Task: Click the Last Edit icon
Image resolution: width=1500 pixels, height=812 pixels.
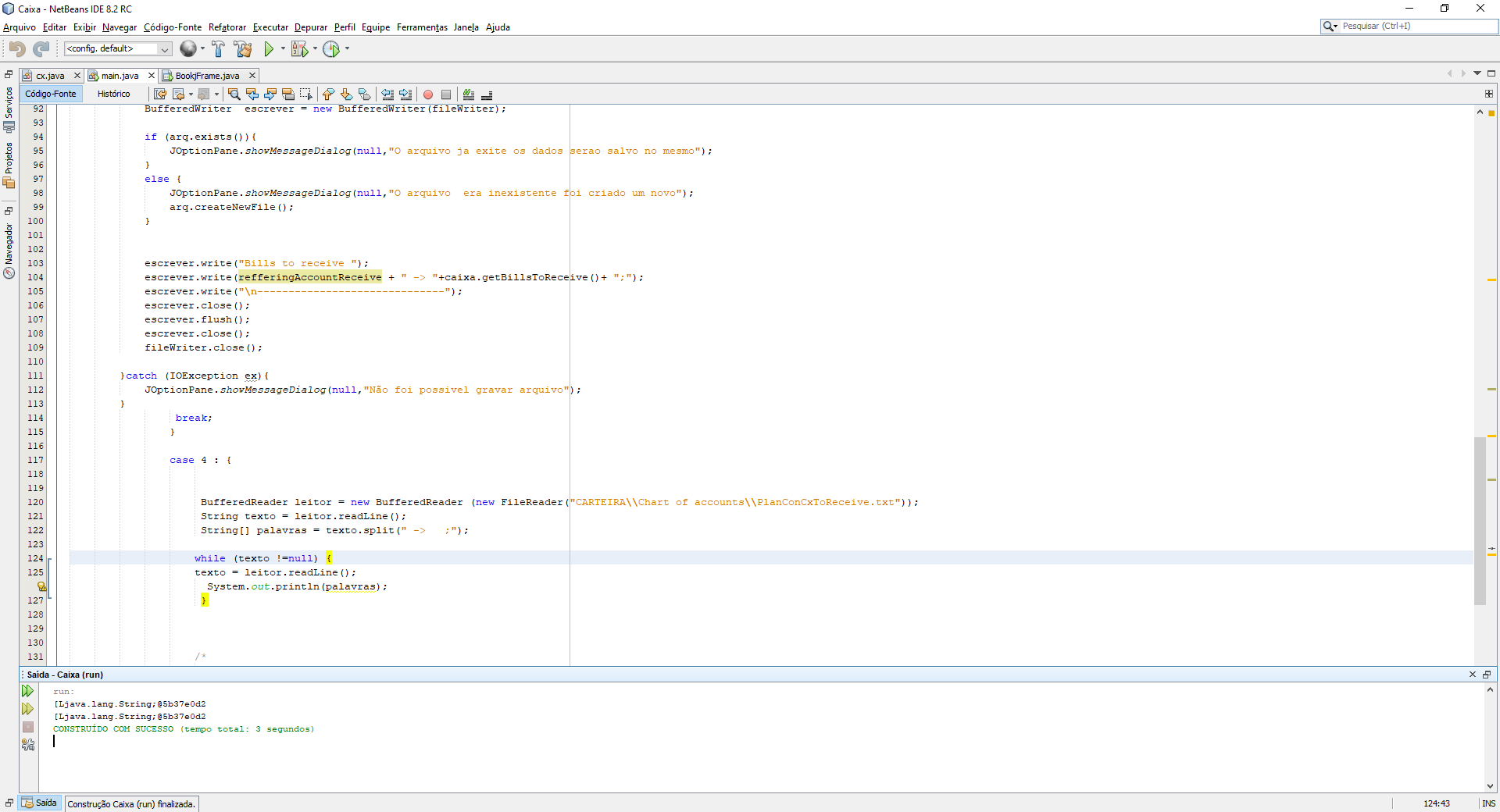Action: [x=160, y=94]
